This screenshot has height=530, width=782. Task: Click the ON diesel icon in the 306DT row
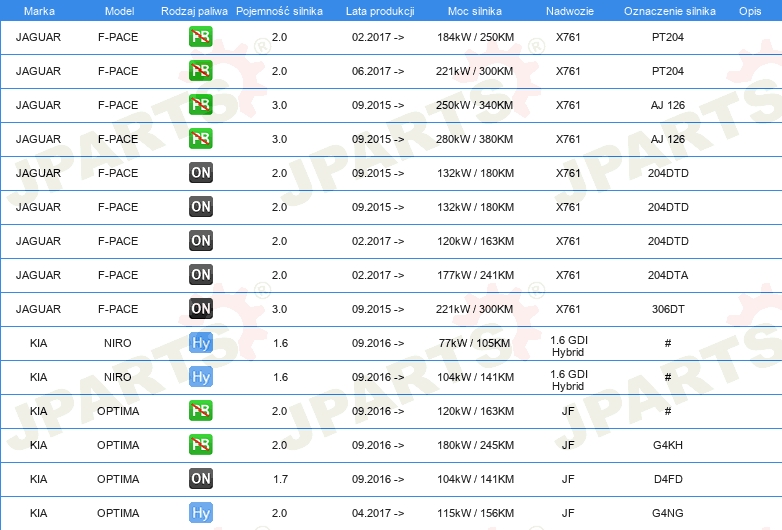click(201, 309)
